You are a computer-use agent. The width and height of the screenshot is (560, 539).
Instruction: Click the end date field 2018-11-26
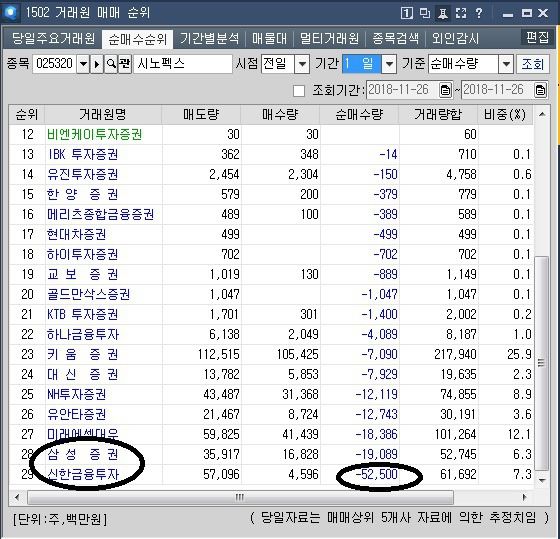tap(498, 90)
